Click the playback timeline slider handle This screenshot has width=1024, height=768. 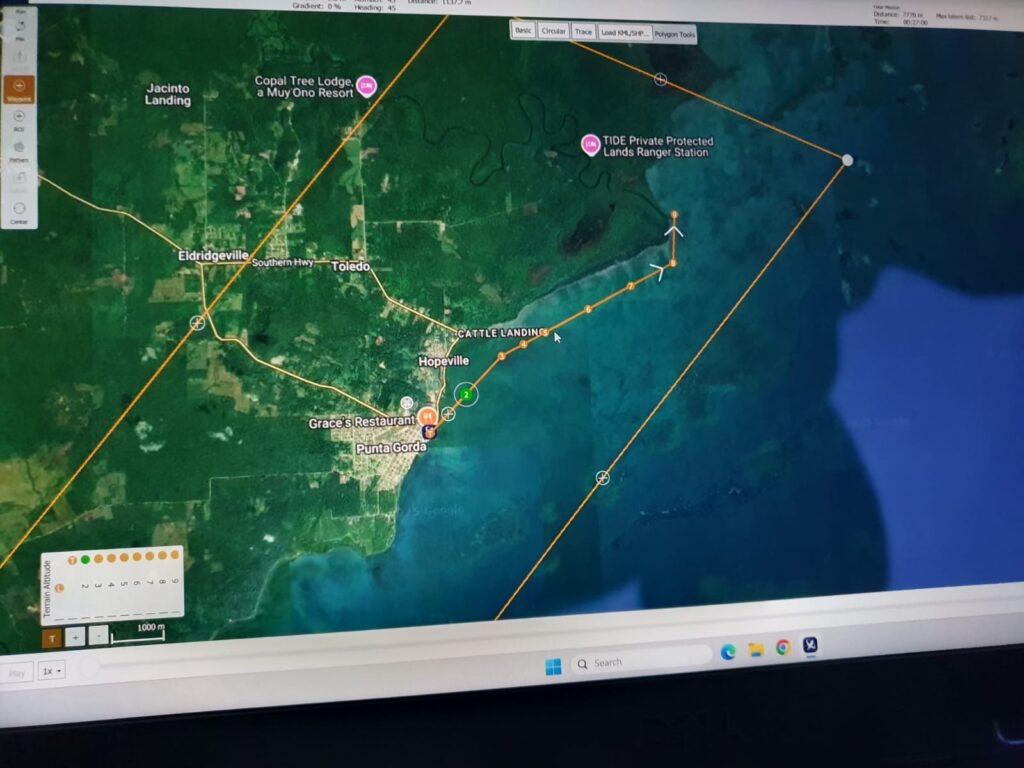click(x=90, y=667)
